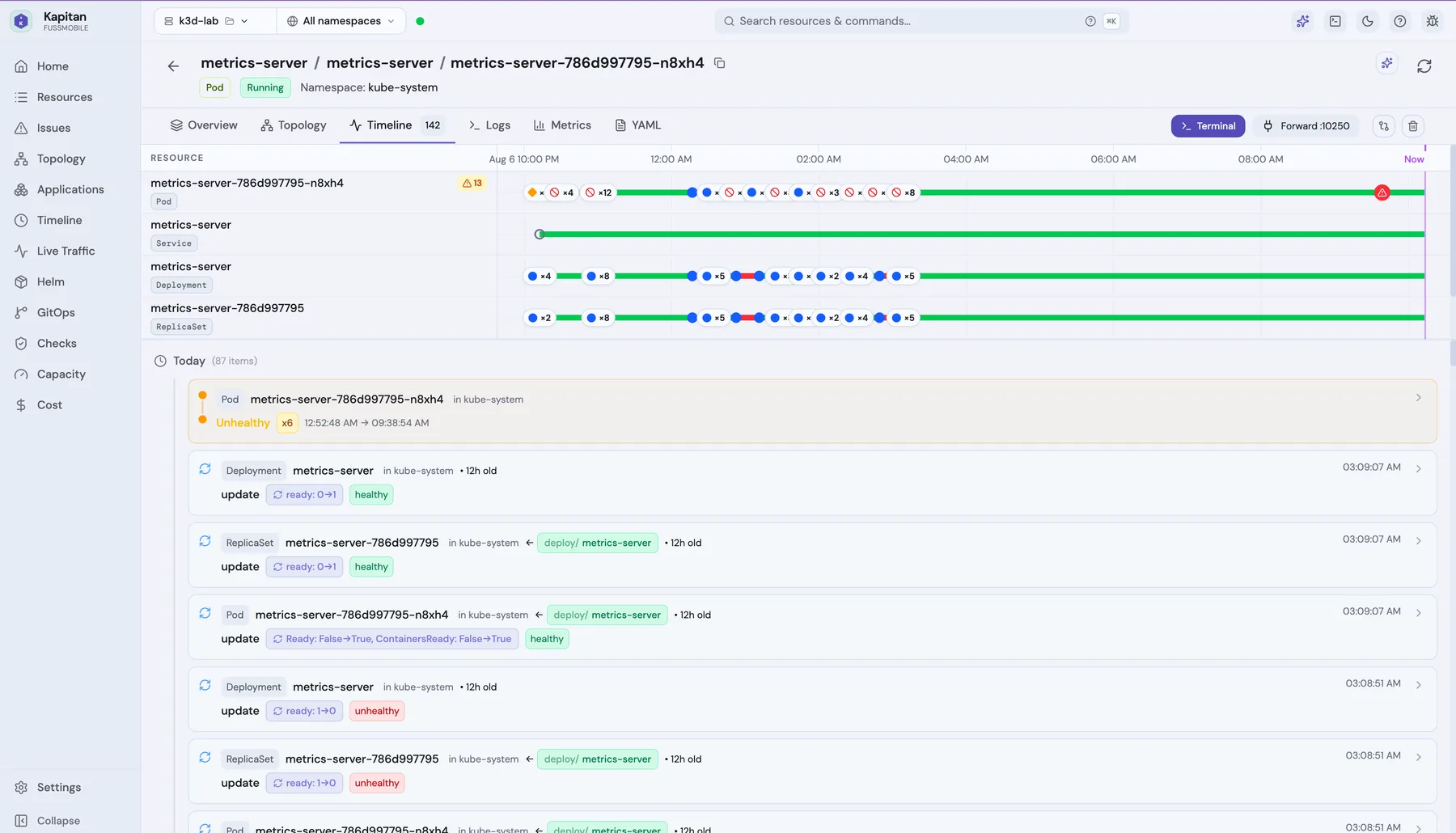Image resolution: width=1456 pixels, height=833 pixels.
Task: Click Forward :10250 port button
Action: 1306,125
